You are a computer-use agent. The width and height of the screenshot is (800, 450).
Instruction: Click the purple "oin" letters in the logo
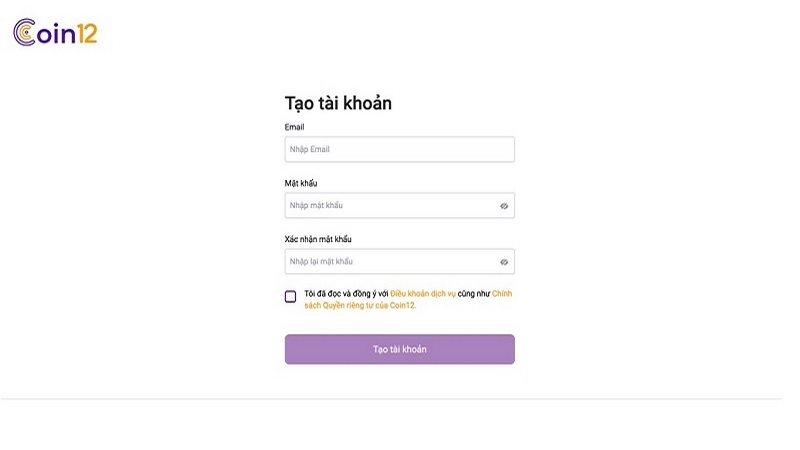[54, 33]
